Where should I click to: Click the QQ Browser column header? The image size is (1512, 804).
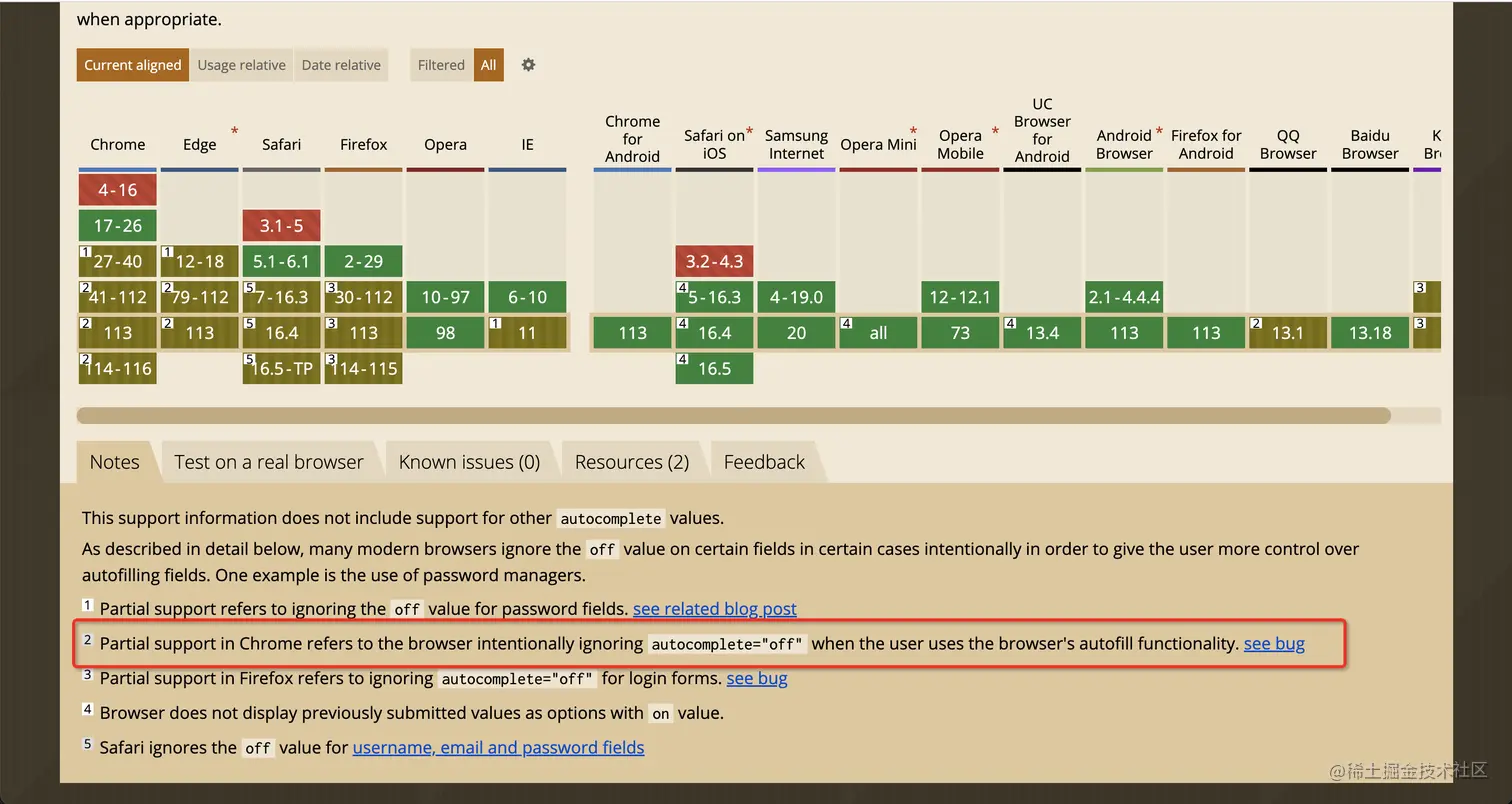[x=1289, y=144]
